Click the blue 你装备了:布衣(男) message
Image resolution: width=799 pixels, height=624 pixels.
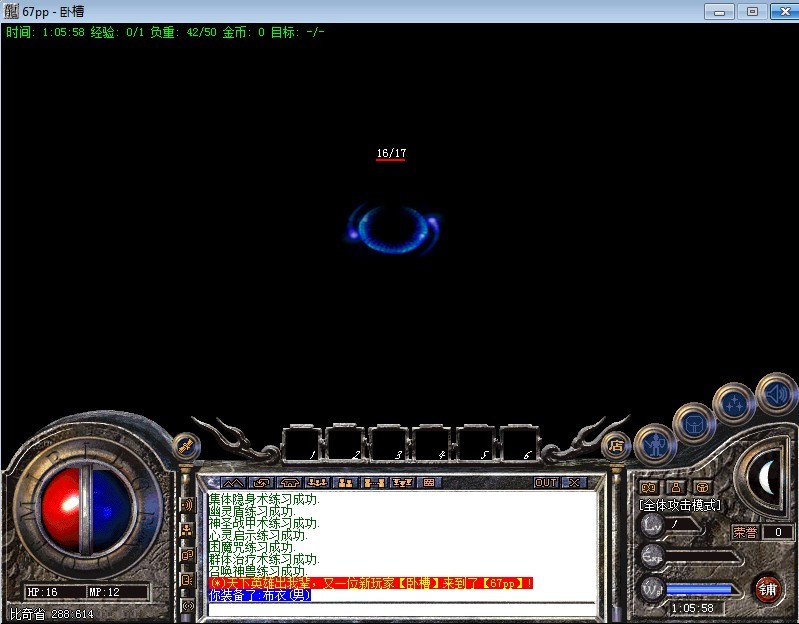click(x=259, y=595)
